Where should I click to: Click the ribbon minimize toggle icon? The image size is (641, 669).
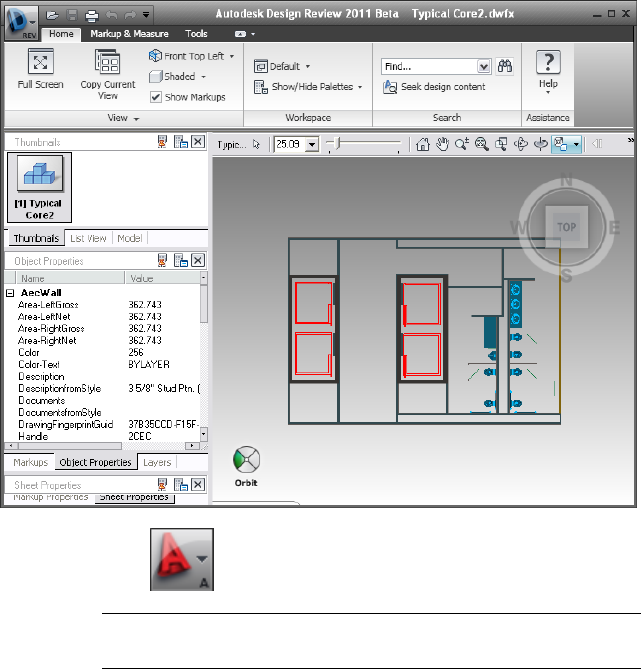coord(241,34)
